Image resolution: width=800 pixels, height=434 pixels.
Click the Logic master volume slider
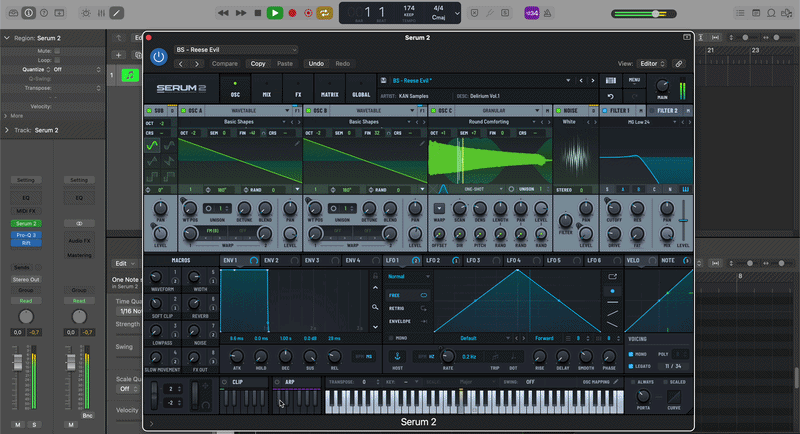644,14
